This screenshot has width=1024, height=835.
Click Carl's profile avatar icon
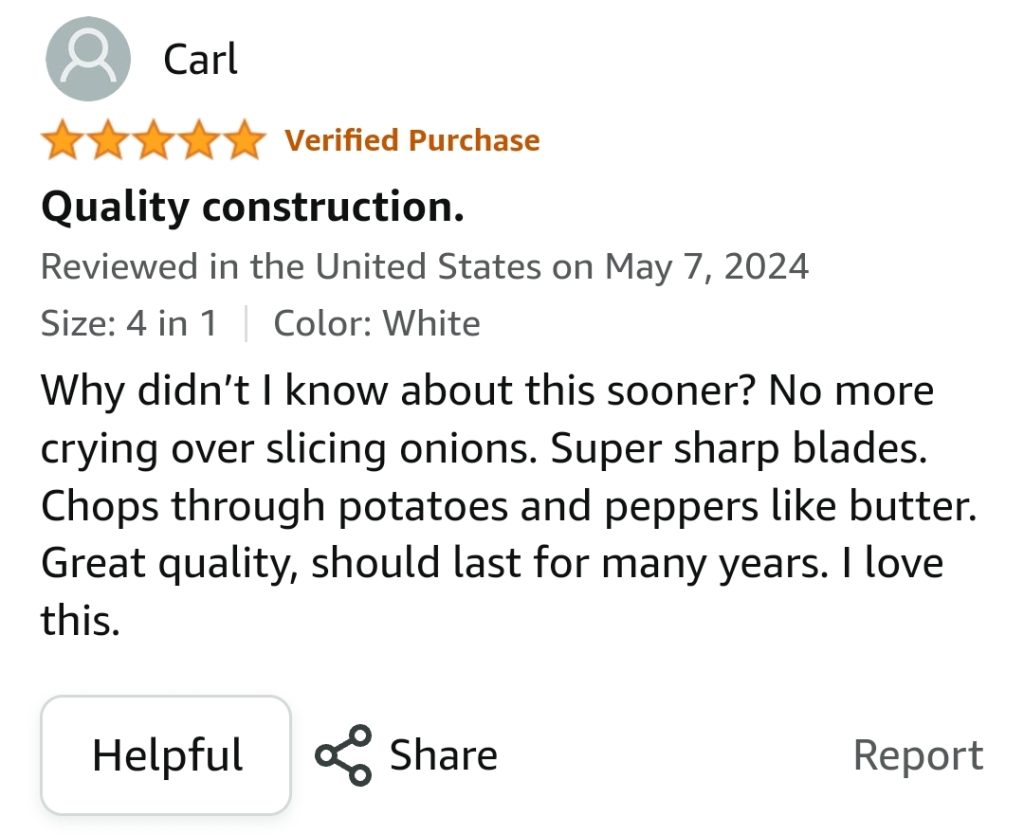88,59
